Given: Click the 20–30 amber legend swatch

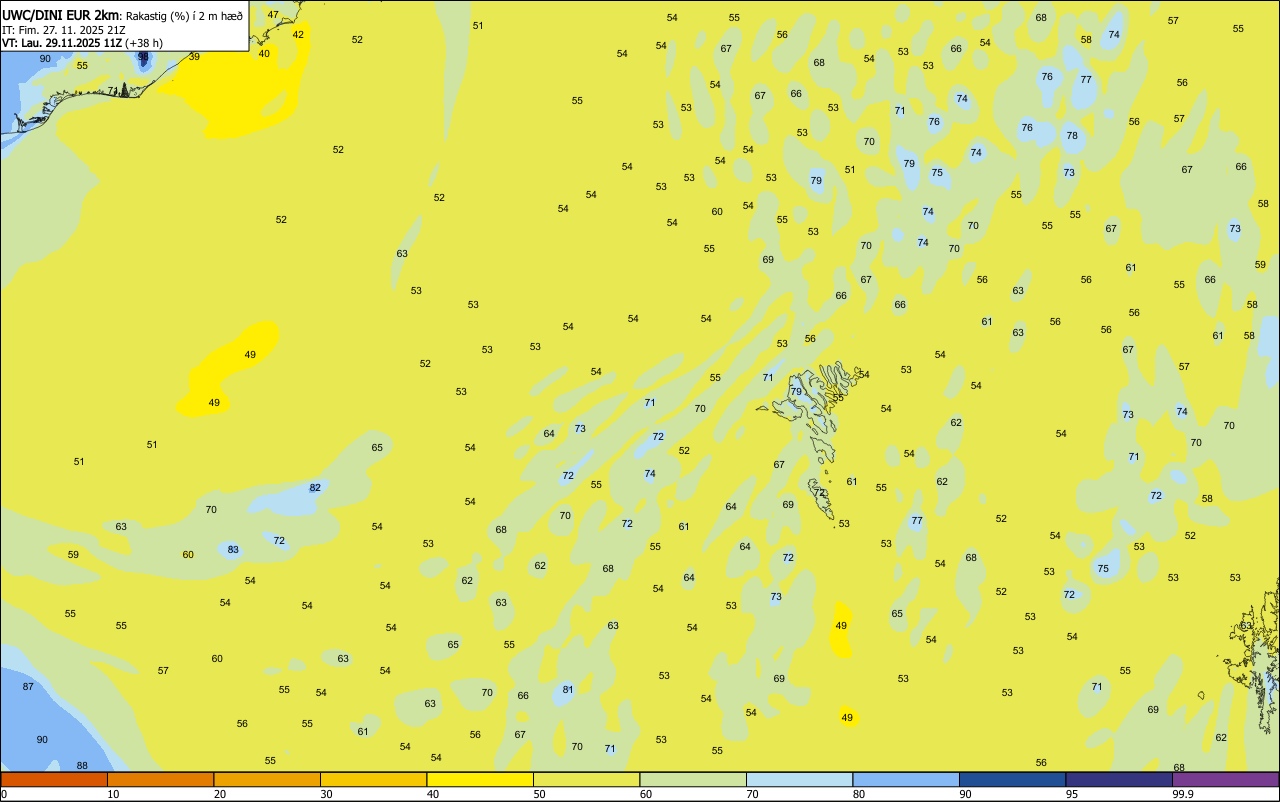Looking at the screenshot, I should coord(267,779).
